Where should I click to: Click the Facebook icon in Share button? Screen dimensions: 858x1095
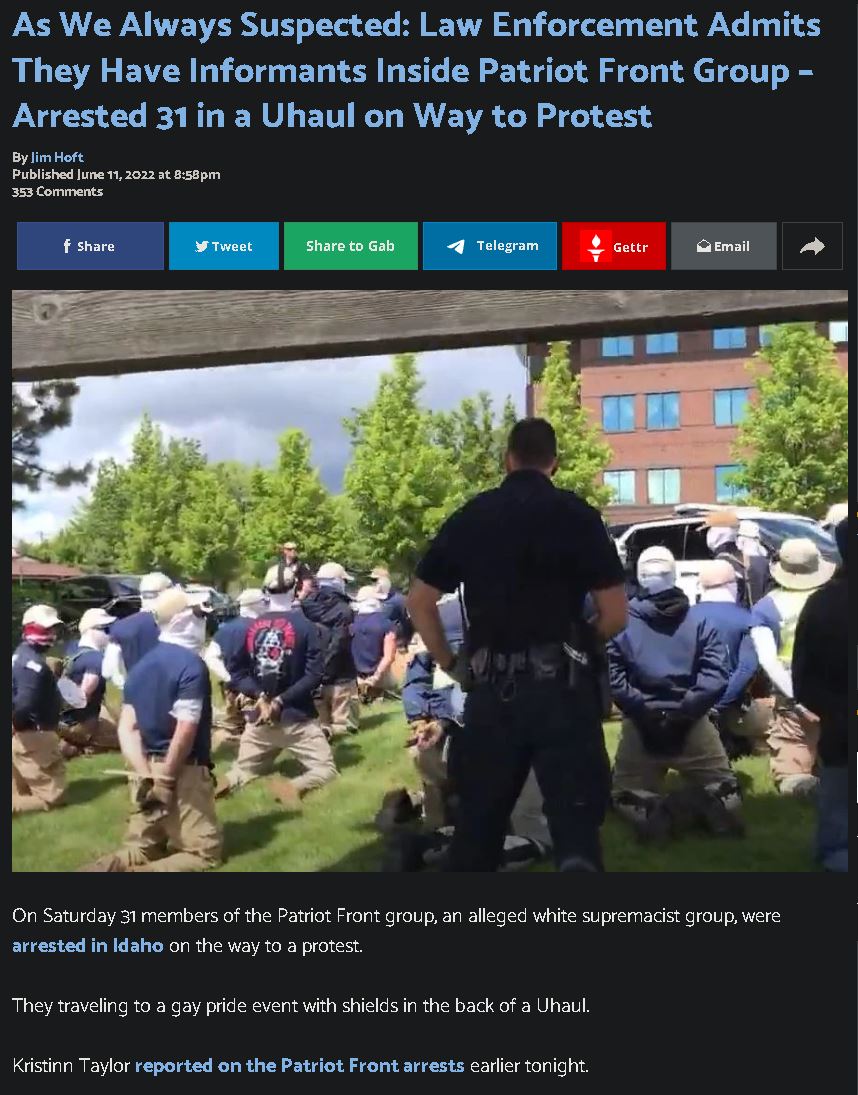(x=67, y=246)
